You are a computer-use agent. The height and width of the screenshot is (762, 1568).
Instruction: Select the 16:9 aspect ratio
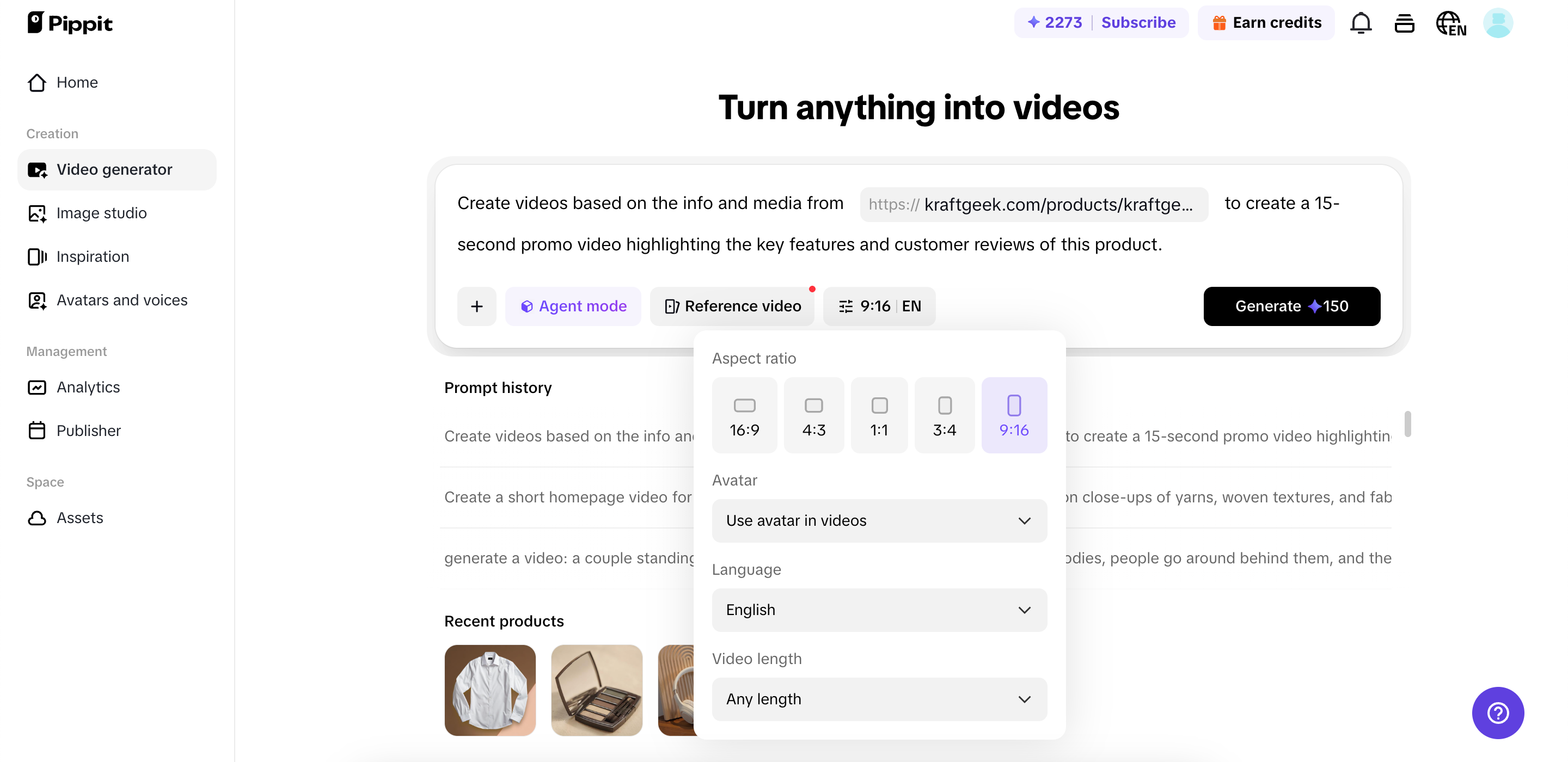coord(744,415)
